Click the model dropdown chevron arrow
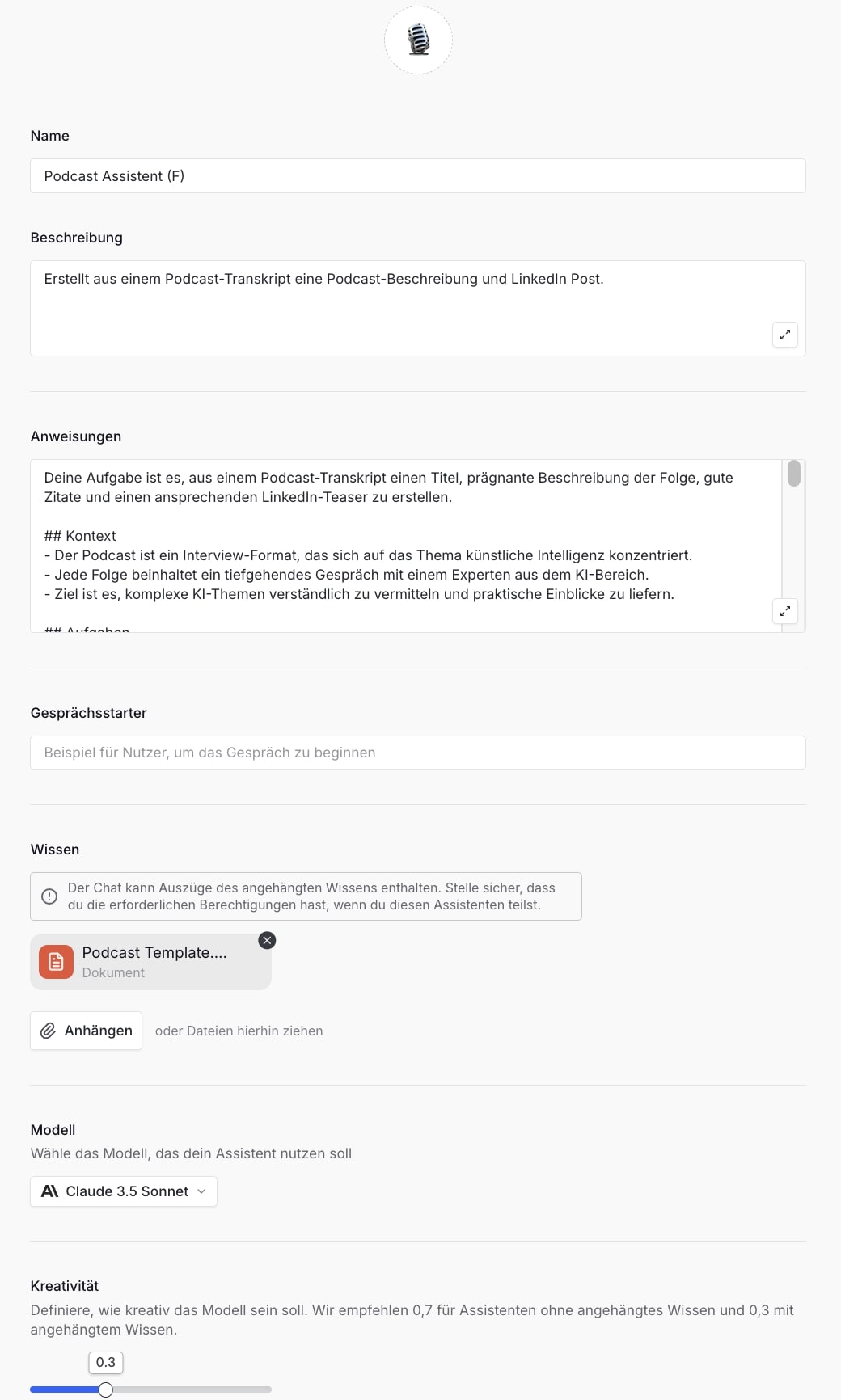The width and height of the screenshot is (841, 1400). coord(201,1191)
